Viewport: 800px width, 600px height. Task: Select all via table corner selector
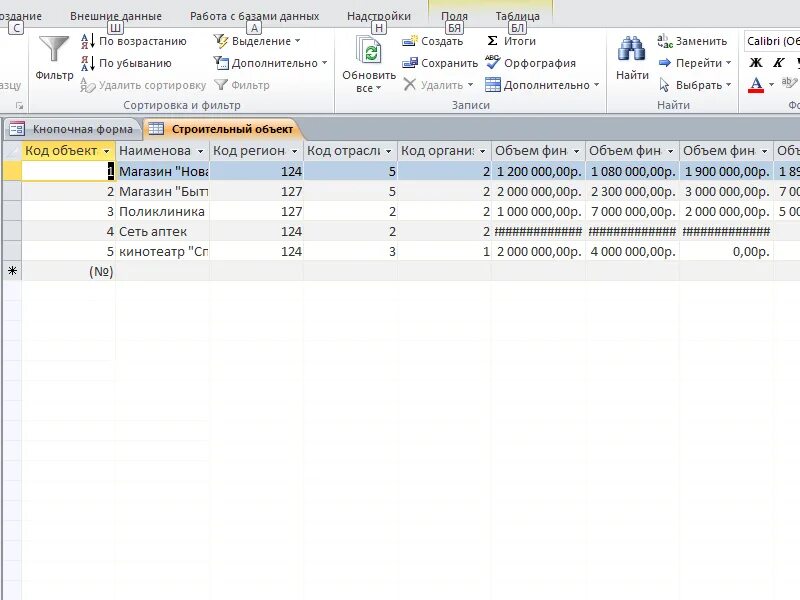pyautogui.click(x=12, y=151)
